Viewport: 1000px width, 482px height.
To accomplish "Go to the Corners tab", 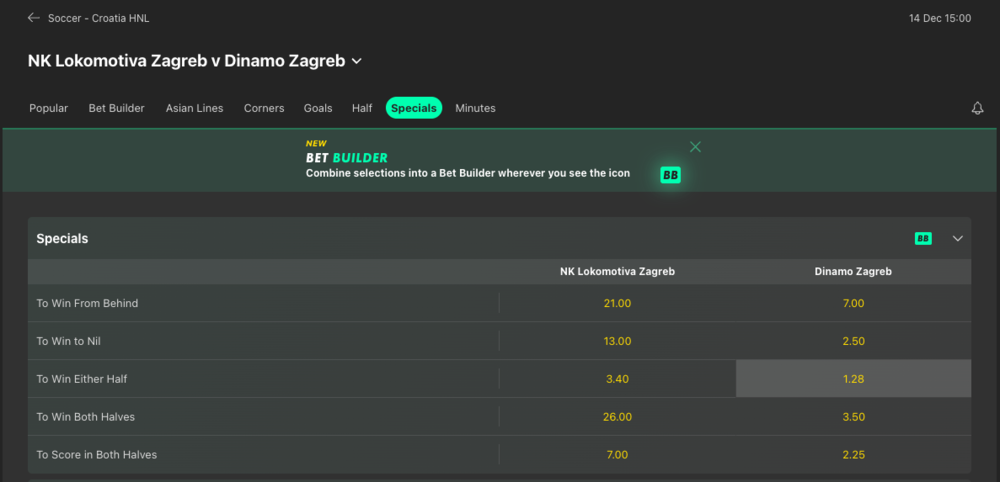I will click(x=264, y=108).
